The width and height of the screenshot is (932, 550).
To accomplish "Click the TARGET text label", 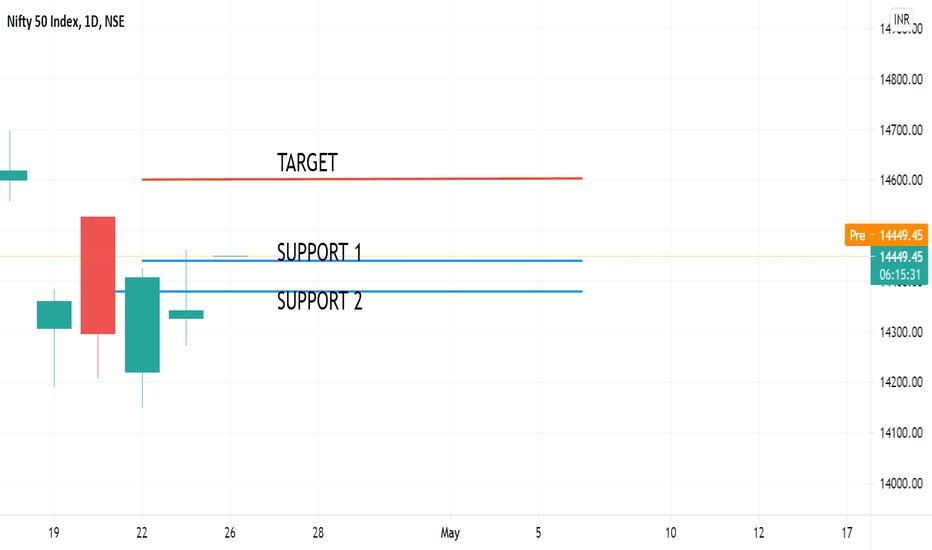I will [307, 162].
